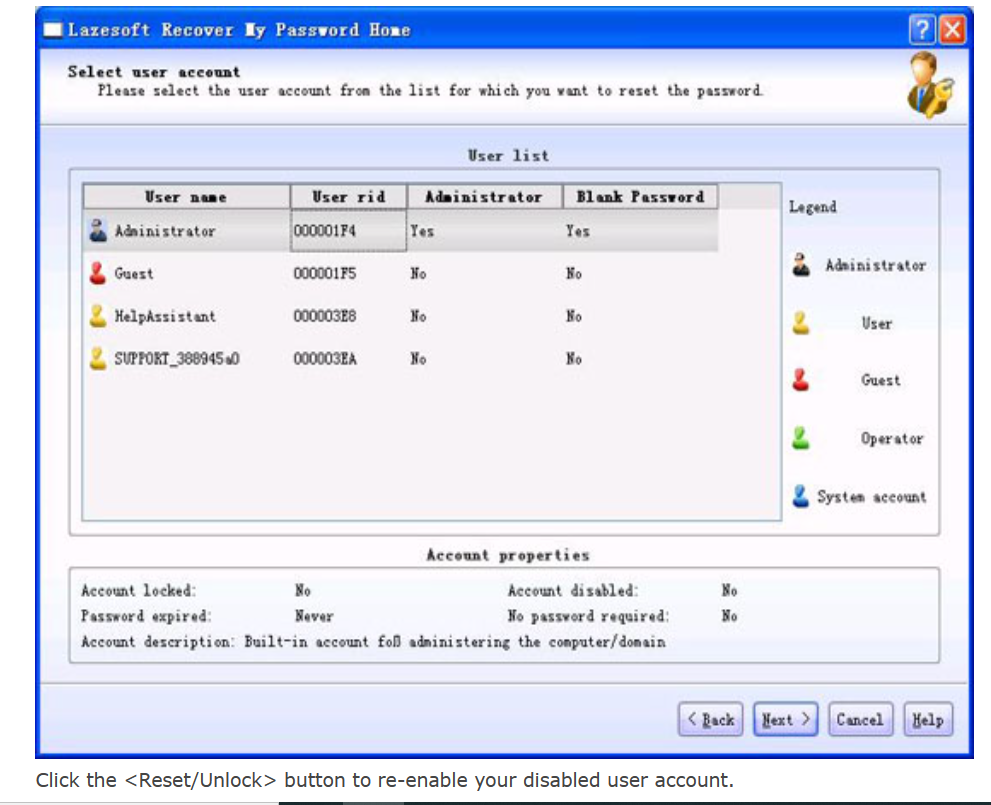Image resolution: width=991 pixels, height=805 pixels.
Task: Sort list by User name column header
Action: pos(186,197)
